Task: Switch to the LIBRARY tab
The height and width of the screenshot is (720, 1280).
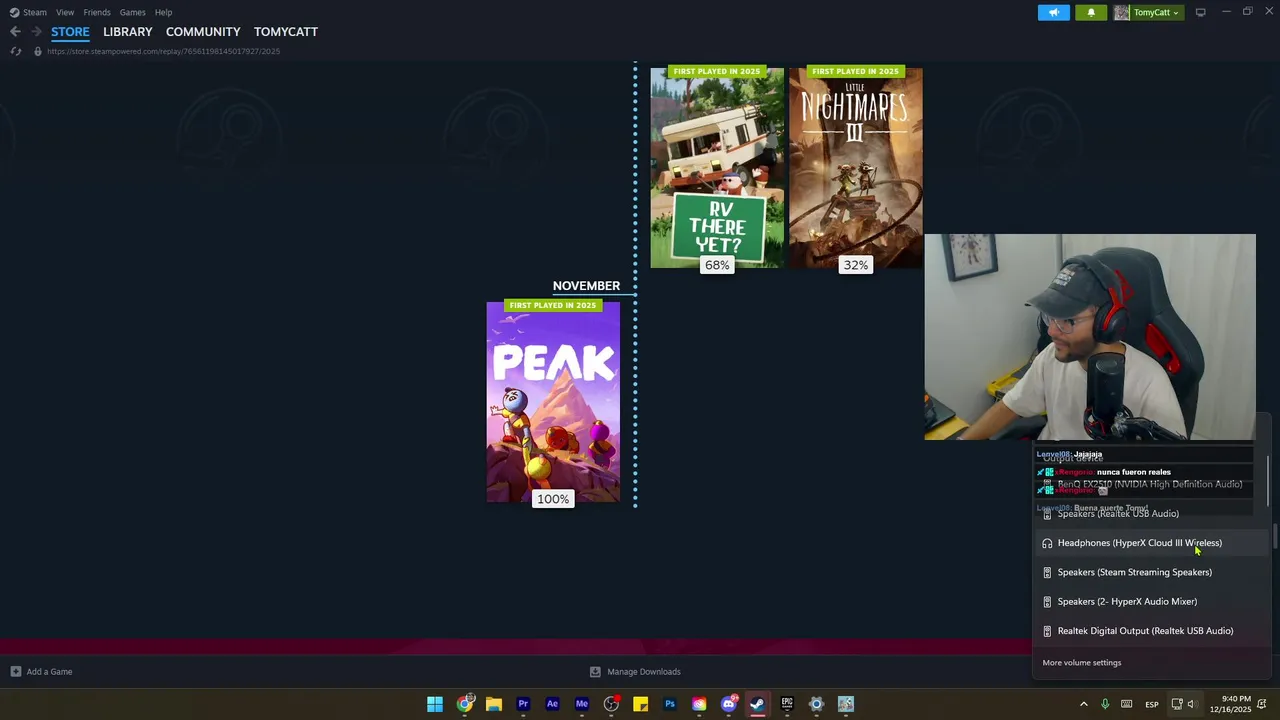Action: click(128, 32)
